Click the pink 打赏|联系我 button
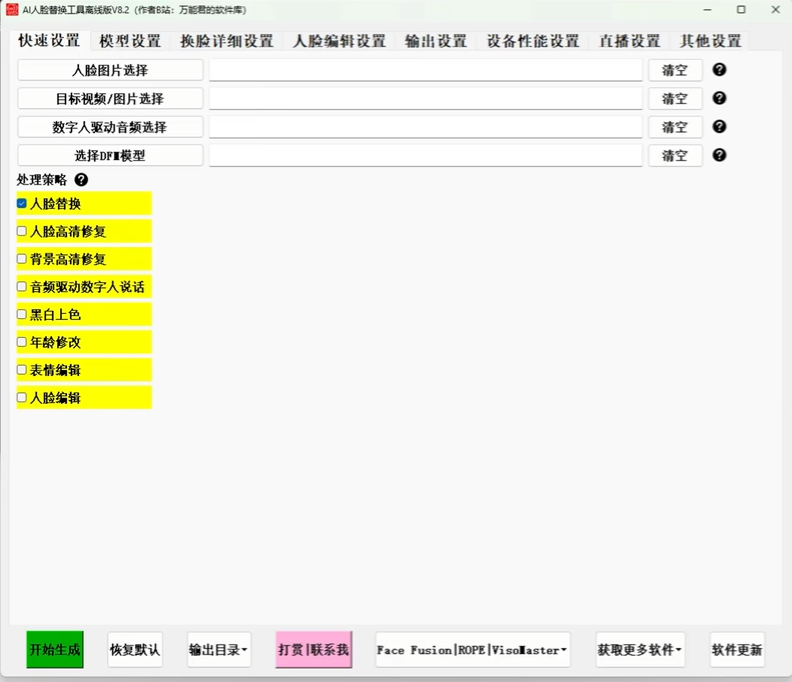Image resolution: width=792 pixels, height=682 pixels. 314,650
